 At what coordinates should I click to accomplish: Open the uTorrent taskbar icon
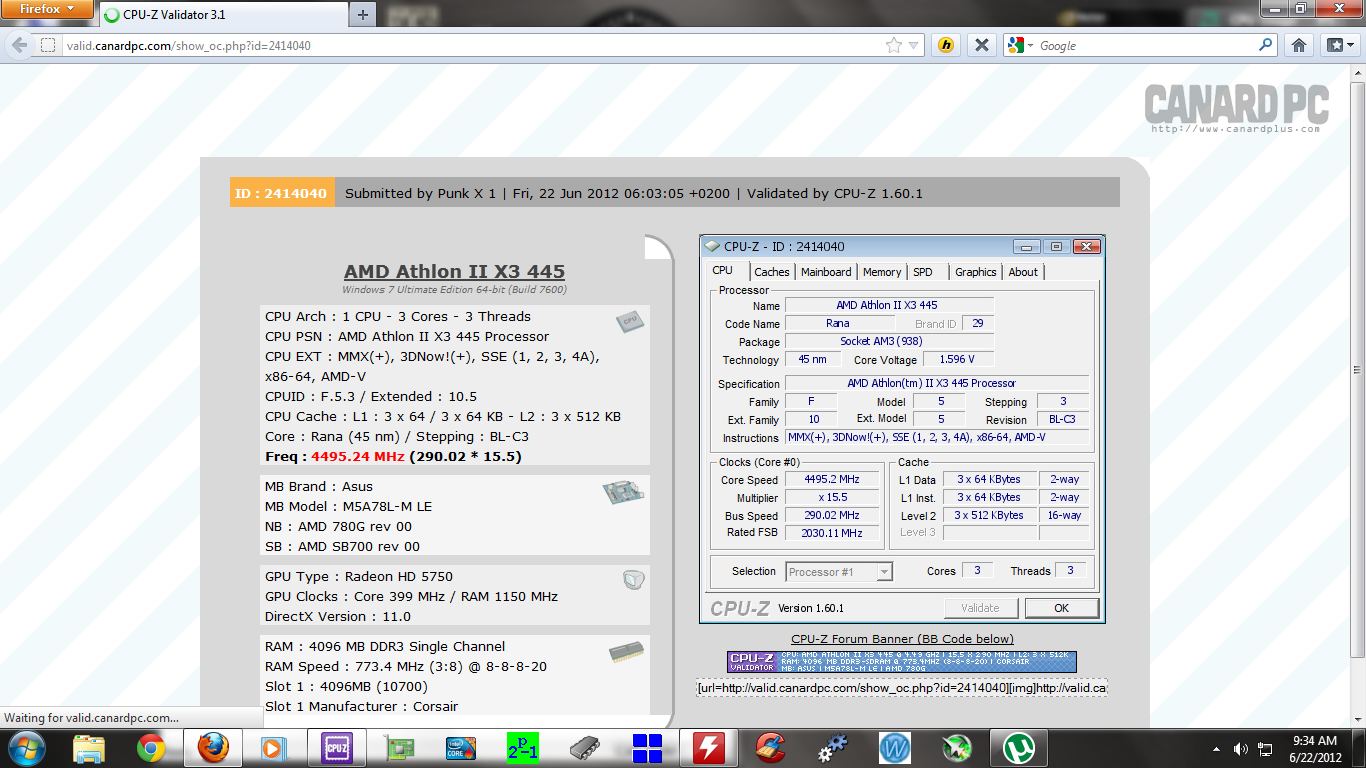click(1018, 748)
